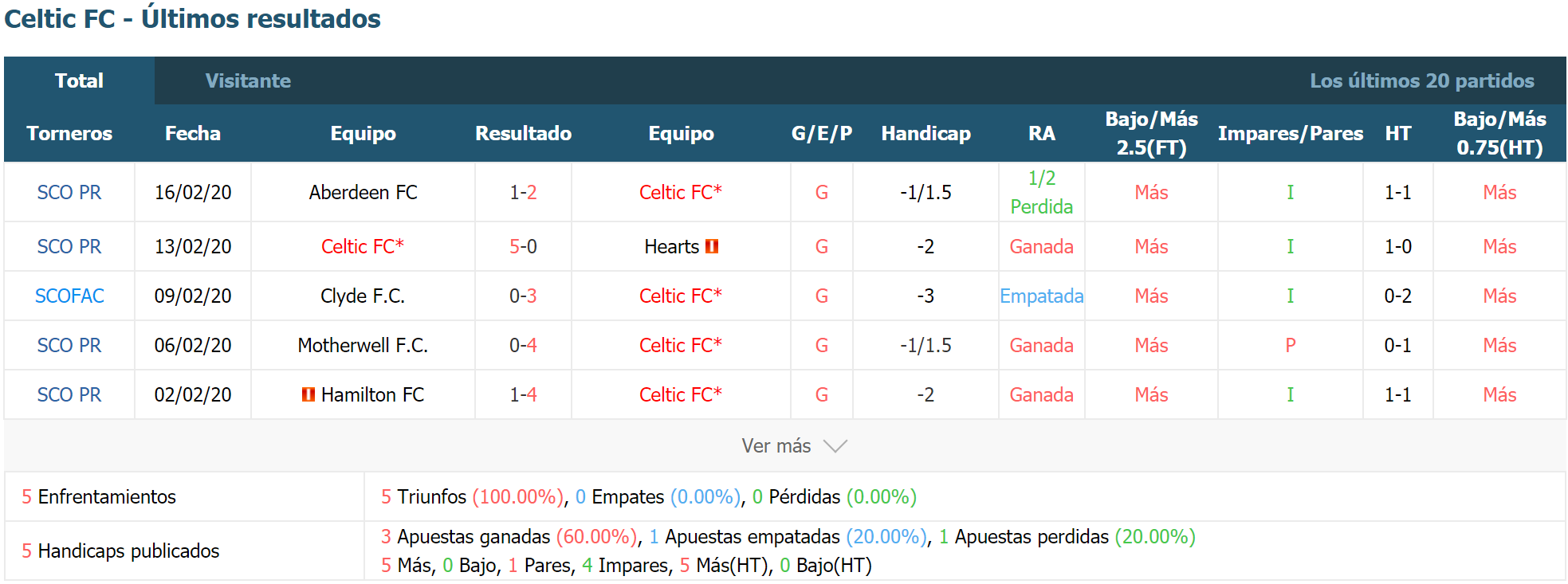Open the Los últimos 20 partidos selector
Image resolution: width=1568 pixels, height=584 pixels.
pyautogui.click(x=1421, y=80)
